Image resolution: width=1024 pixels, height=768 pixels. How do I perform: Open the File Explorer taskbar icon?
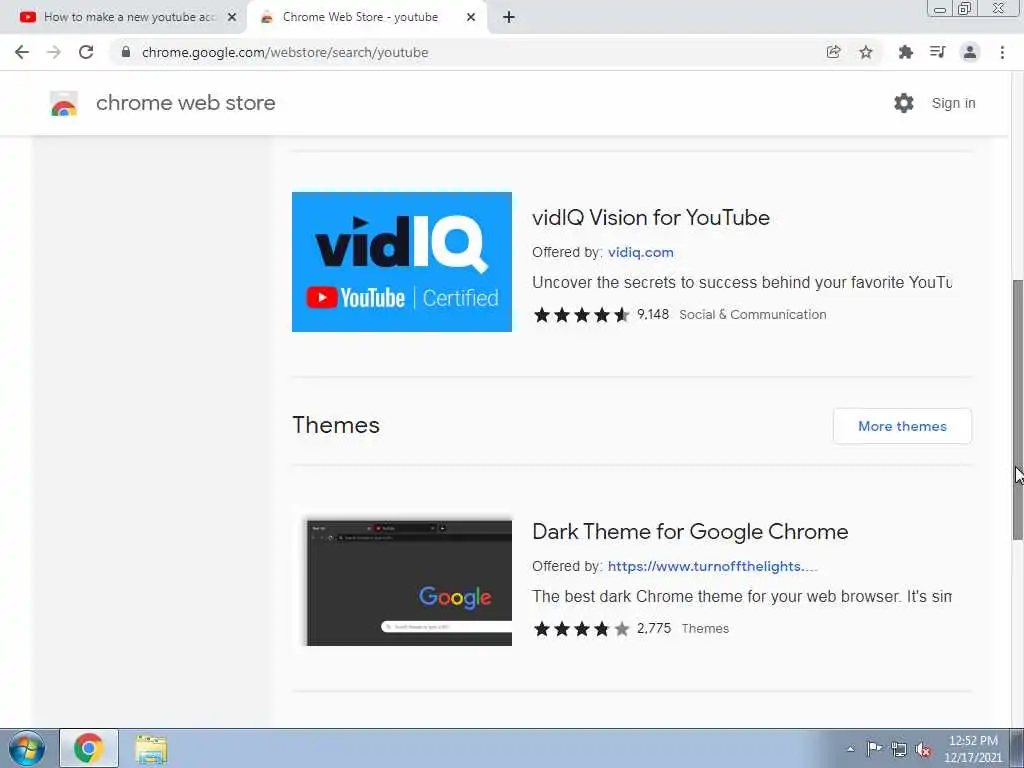(151, 749)
